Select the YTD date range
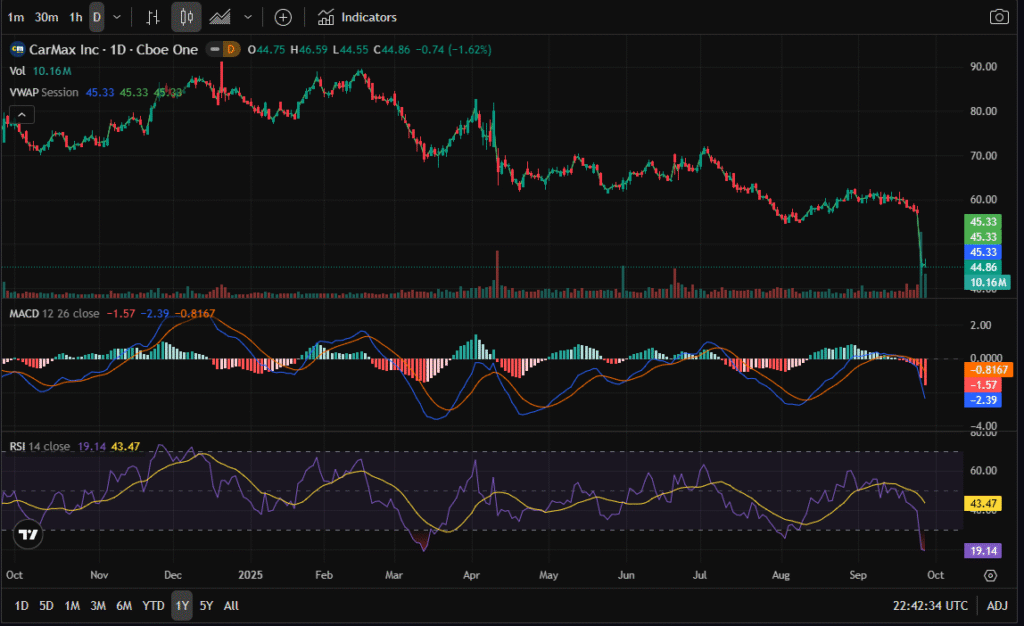The width and height of the screenshot is (1024, 626). (153, 606)
